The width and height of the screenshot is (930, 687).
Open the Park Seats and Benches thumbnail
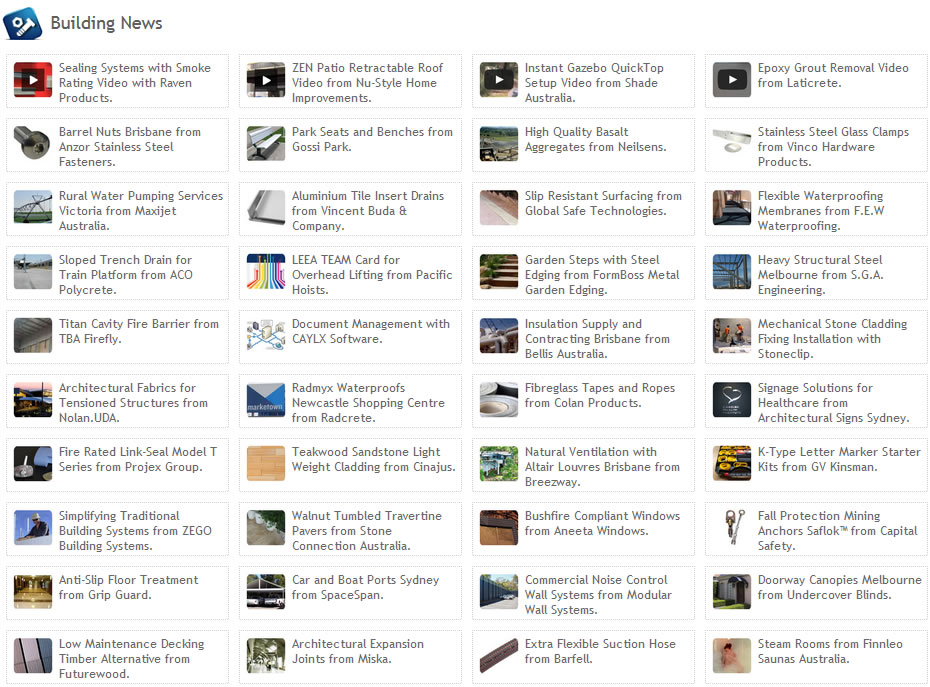click(x=266, y=144)
